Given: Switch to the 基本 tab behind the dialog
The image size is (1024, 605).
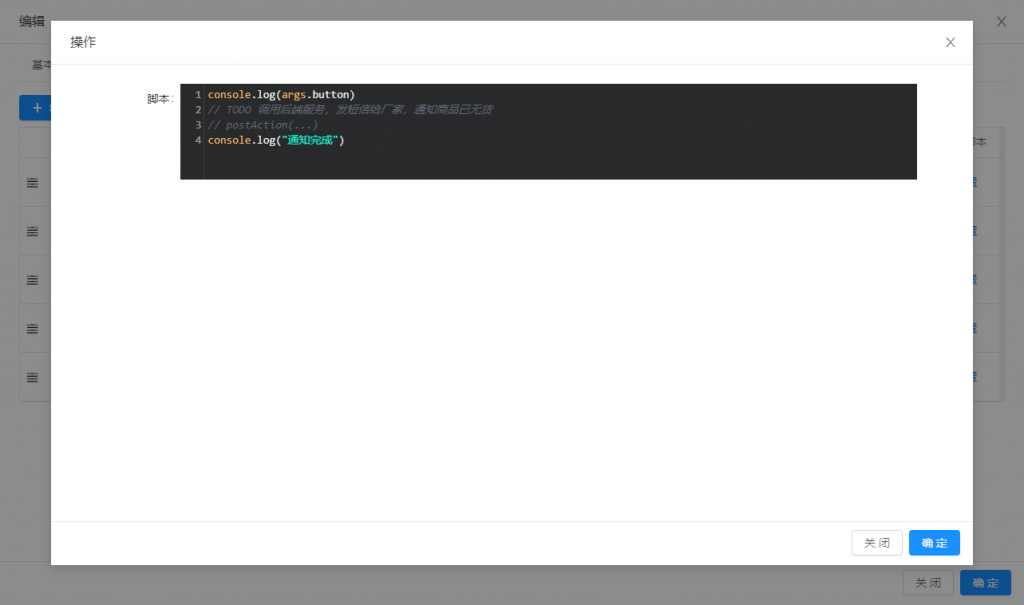Looking at the screenshot, I should (41, 64).
